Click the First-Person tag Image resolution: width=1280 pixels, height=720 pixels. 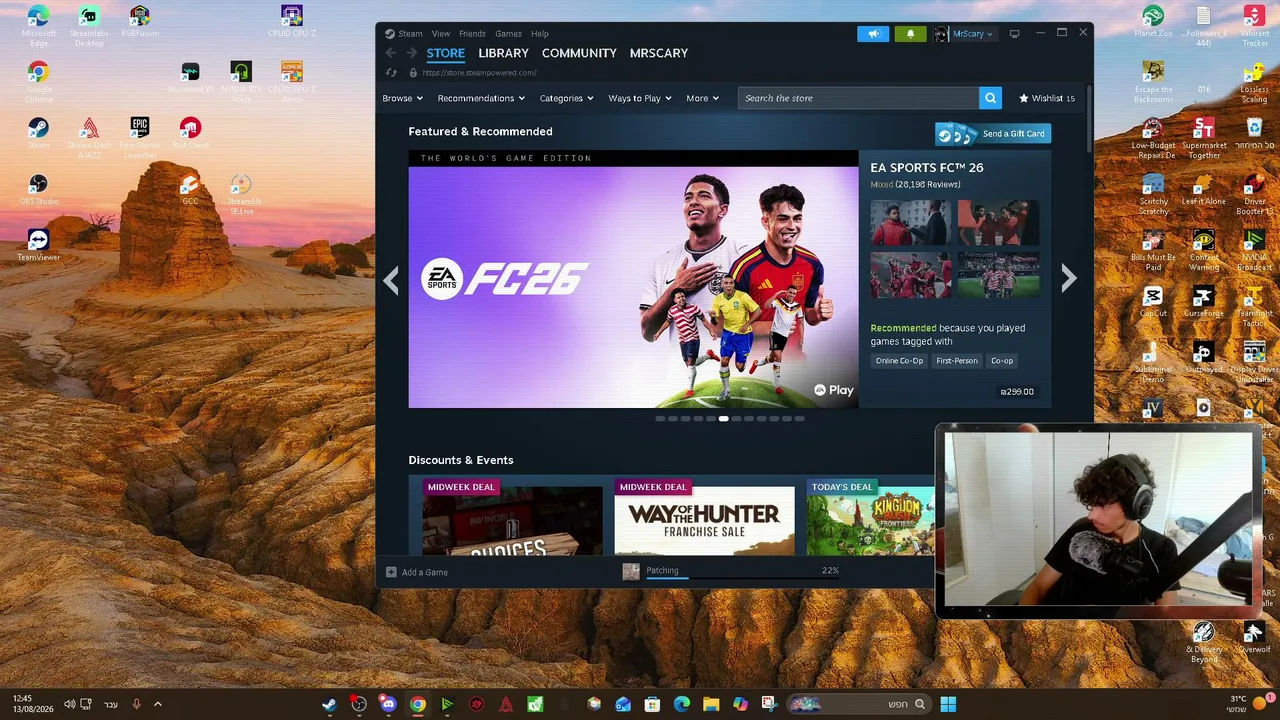pyautogui.click(x=957, y=361)
